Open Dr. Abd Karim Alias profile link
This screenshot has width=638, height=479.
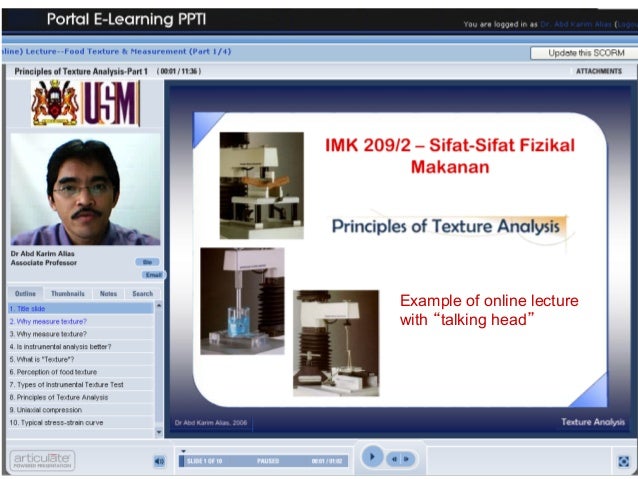click(x=575, y=24)
